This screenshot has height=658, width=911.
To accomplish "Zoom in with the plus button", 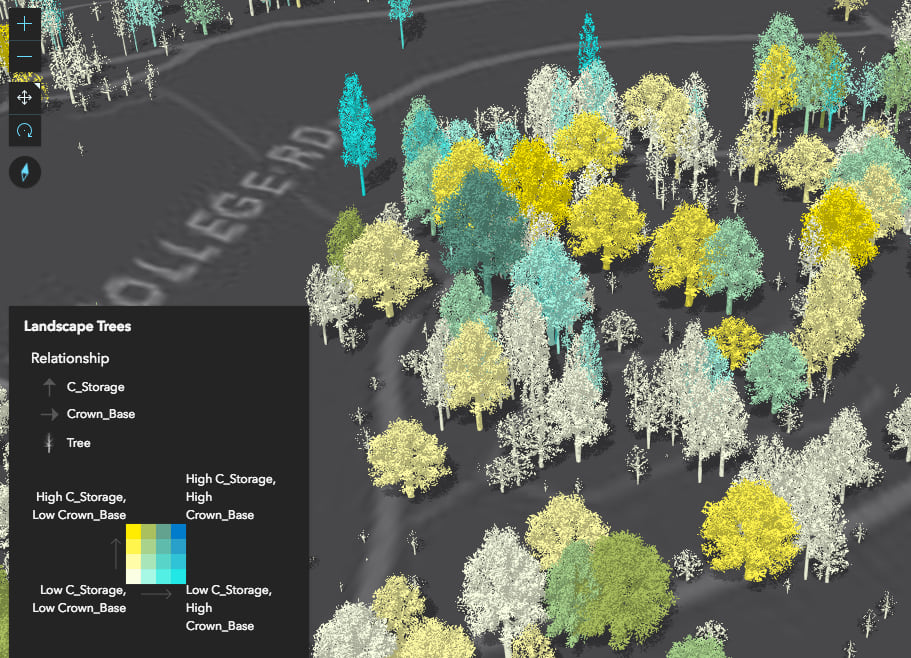I will 24,23.
